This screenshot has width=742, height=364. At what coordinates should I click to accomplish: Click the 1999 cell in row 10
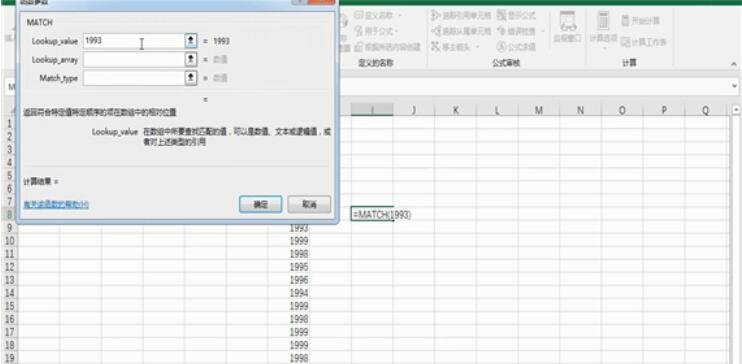click(x=289, y=241)
